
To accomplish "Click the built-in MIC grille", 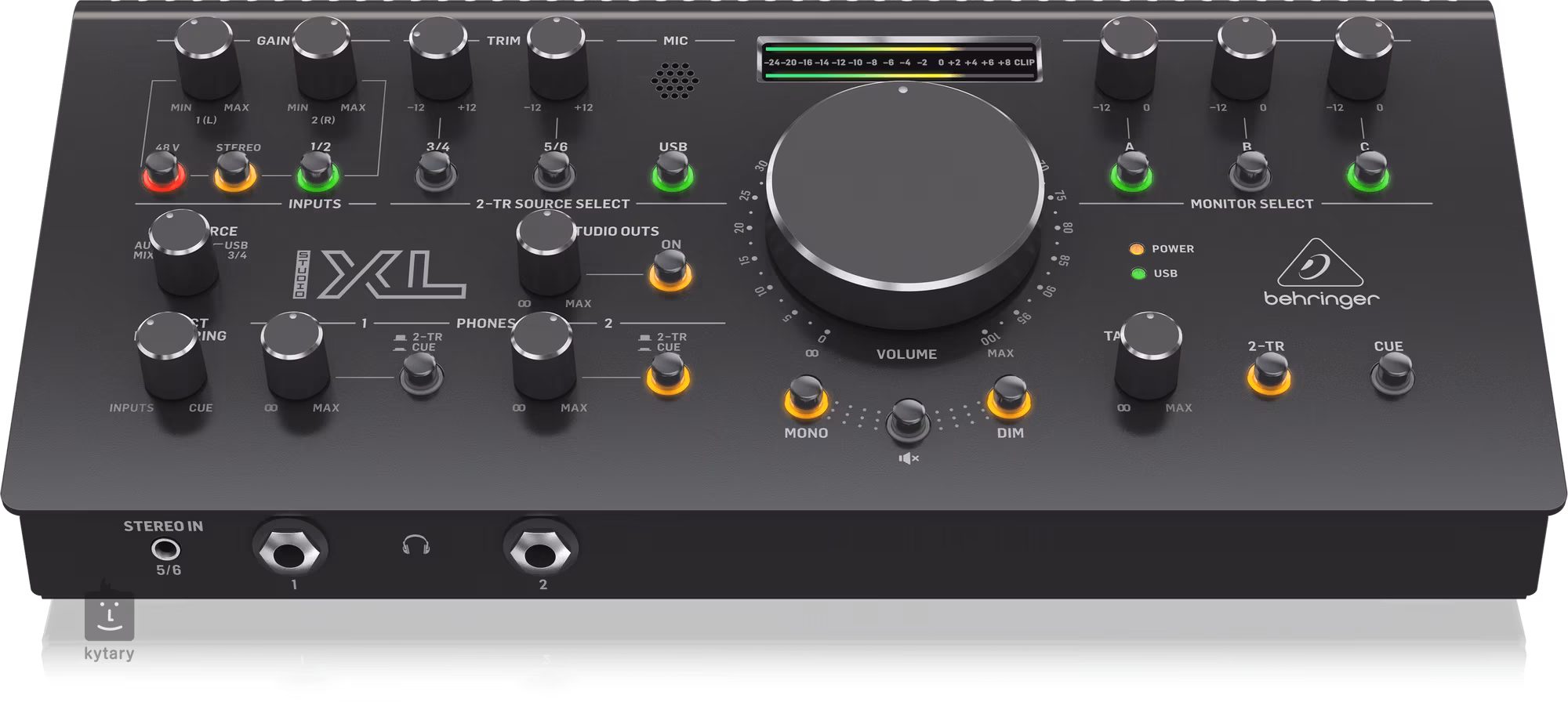I will [x=674, y=79].
